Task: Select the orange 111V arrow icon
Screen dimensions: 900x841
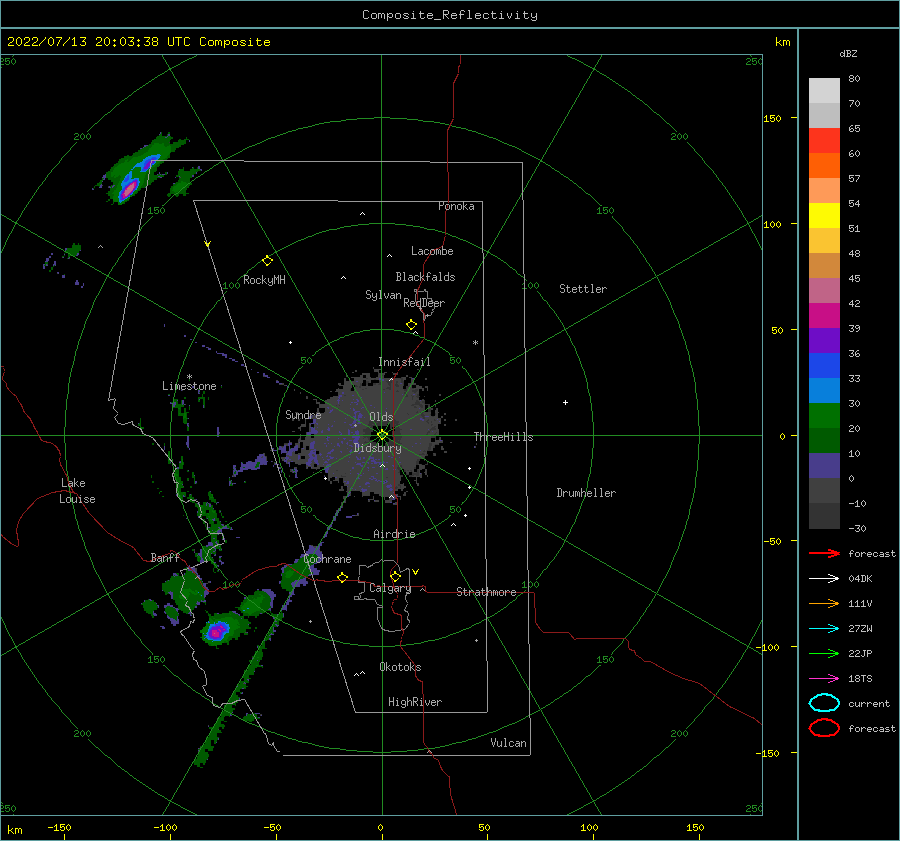Action: pyautogui.click(x=824, y=603)
